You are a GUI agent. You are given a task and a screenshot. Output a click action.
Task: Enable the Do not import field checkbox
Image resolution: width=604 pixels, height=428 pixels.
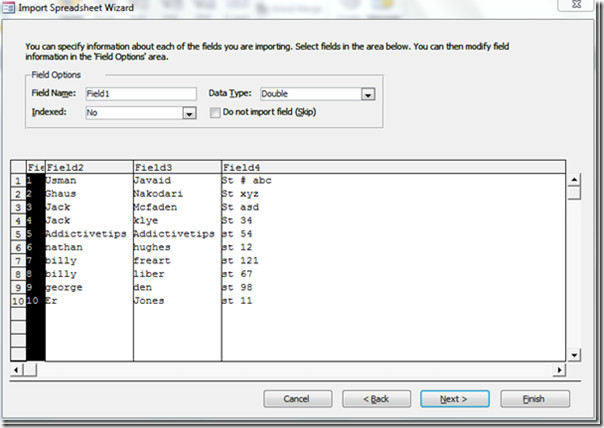coord(215,112)
